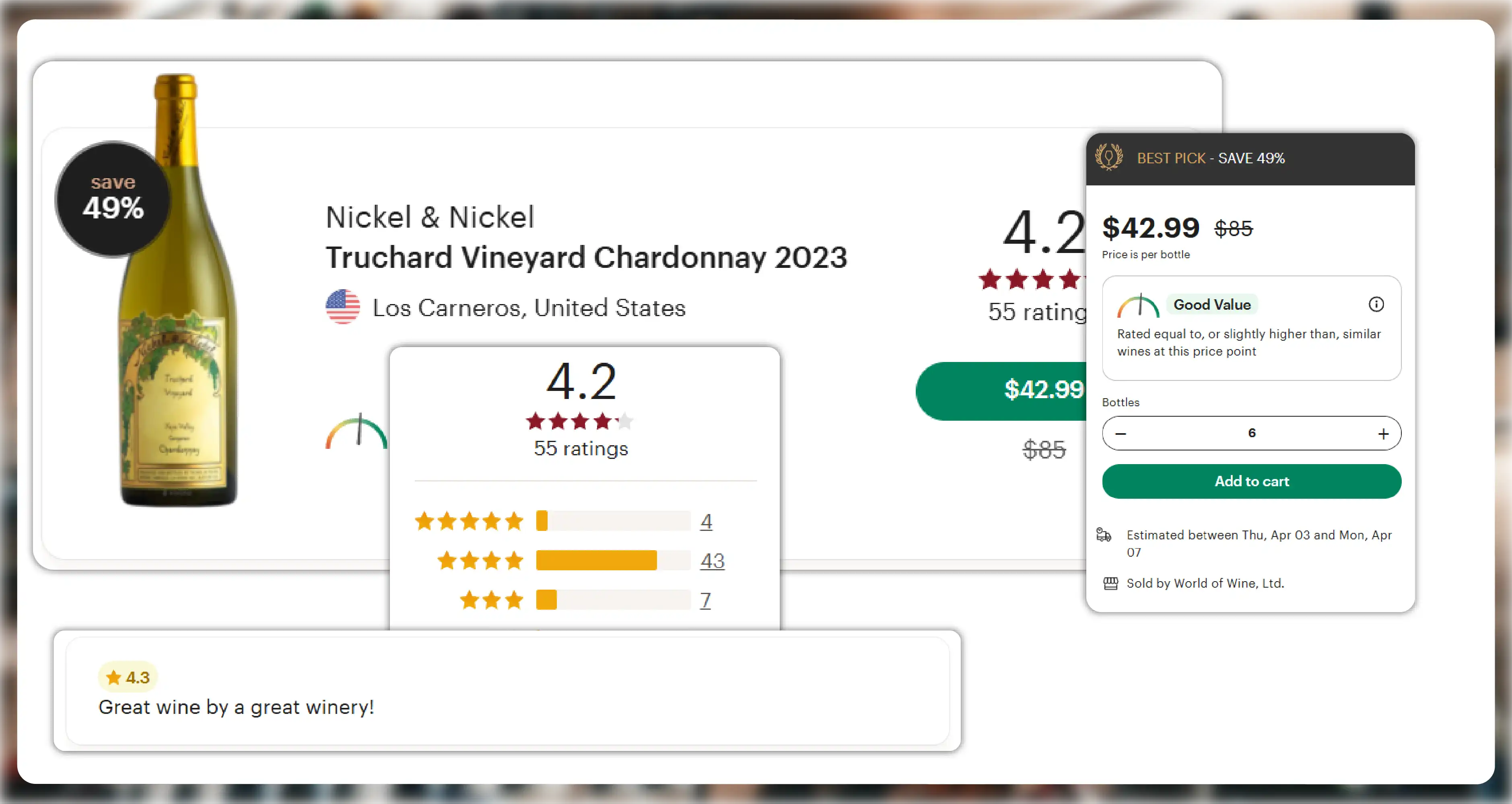Click the value gauge icon beside Good Value
This screenshot has height=804, width=1512.
(1138, 306)
